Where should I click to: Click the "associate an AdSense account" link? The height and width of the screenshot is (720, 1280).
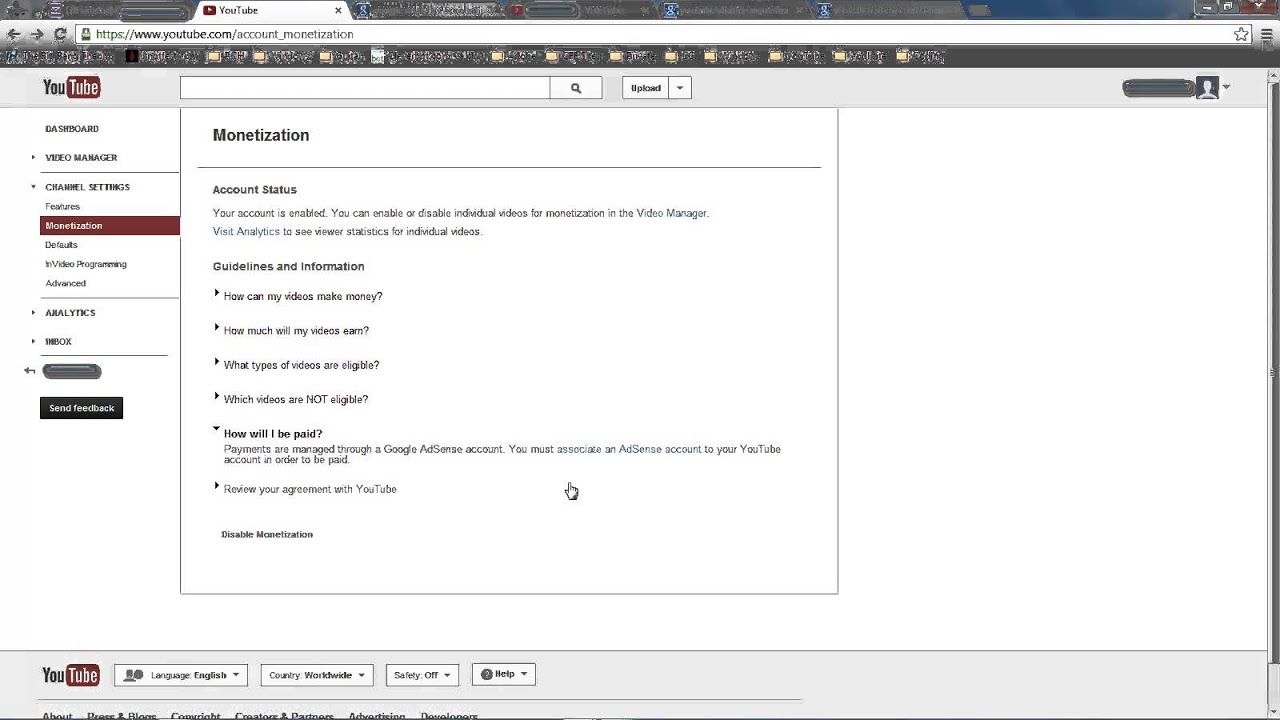pos(629,450)
